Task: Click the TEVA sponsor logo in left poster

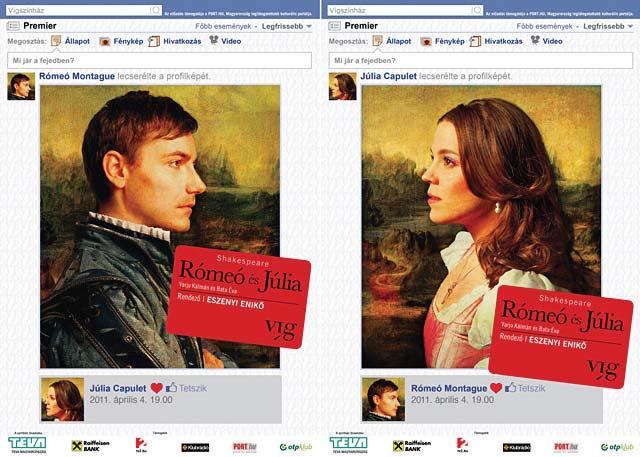Action: [x=27, y=444]
